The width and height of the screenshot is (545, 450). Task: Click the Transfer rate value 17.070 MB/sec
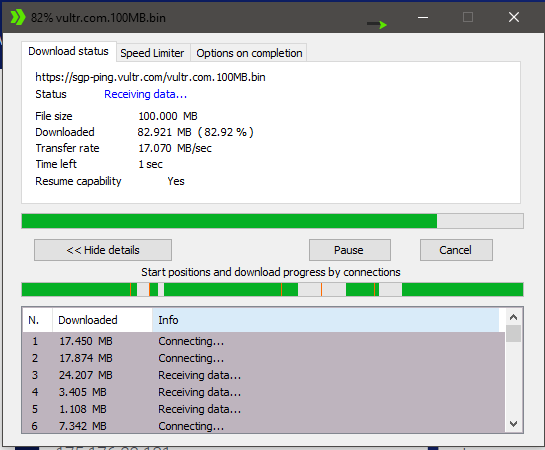175,148
